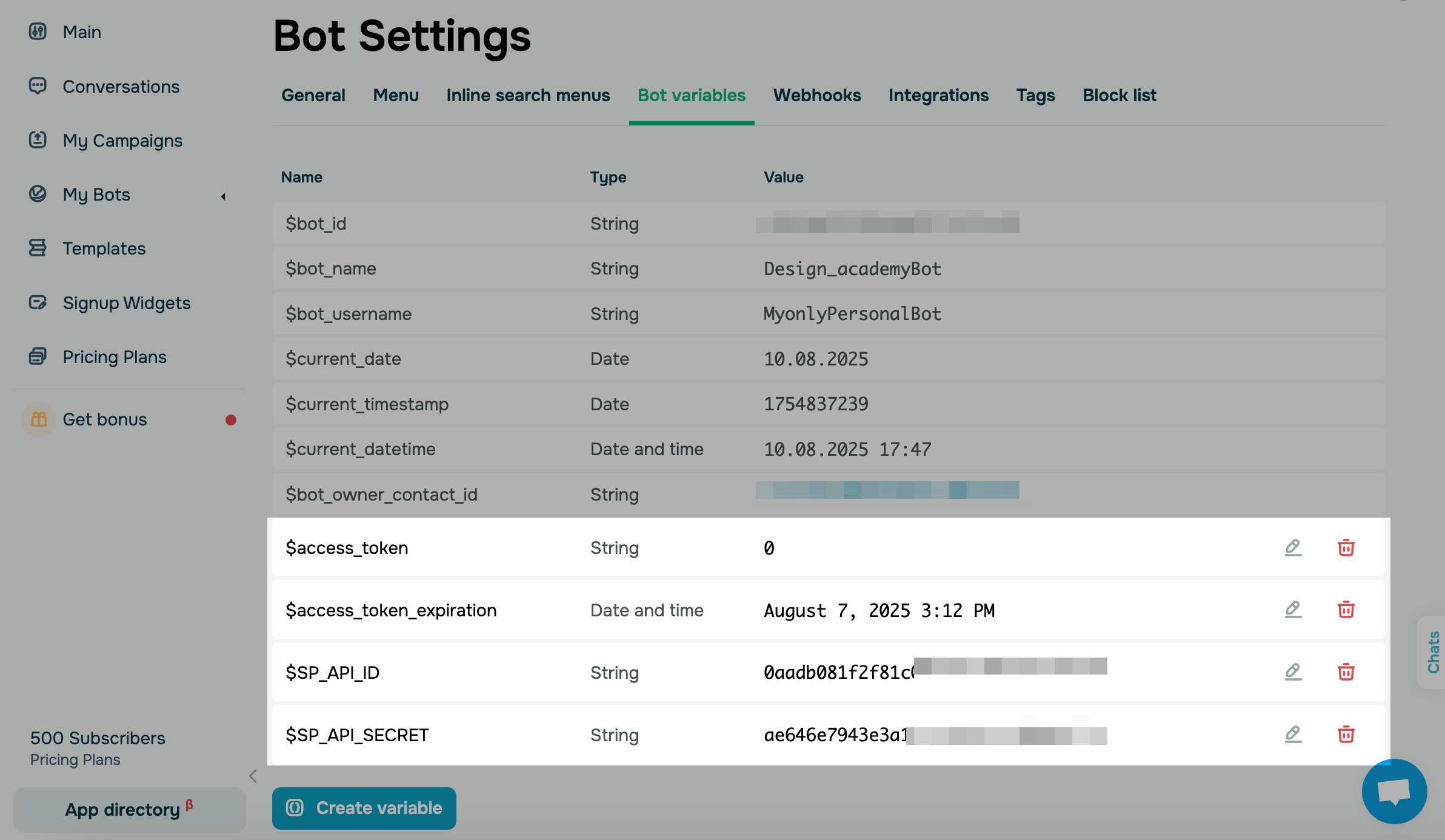Image resolution: width=1445 pixels, height=840 pixels.
Task: Switch to the Webhooks tab
Action: coord(816,95)
